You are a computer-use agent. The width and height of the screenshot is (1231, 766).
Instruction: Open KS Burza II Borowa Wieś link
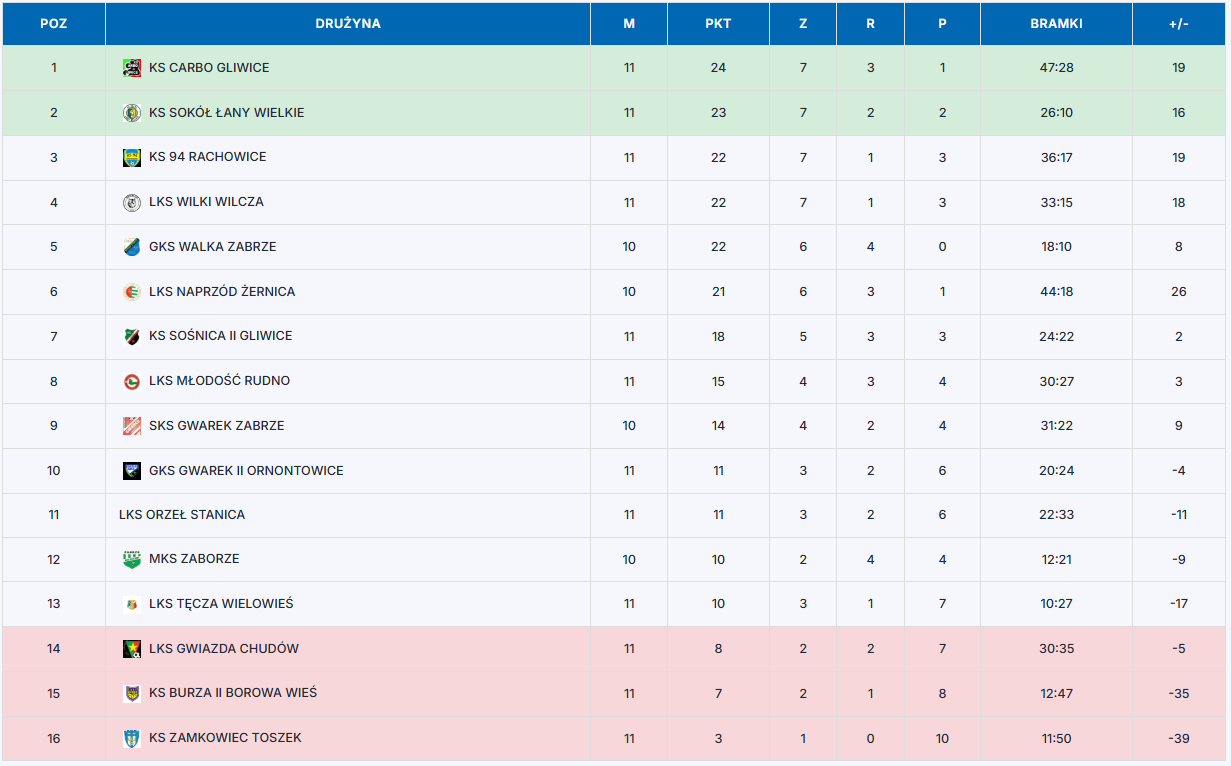(x=233, y=693)
